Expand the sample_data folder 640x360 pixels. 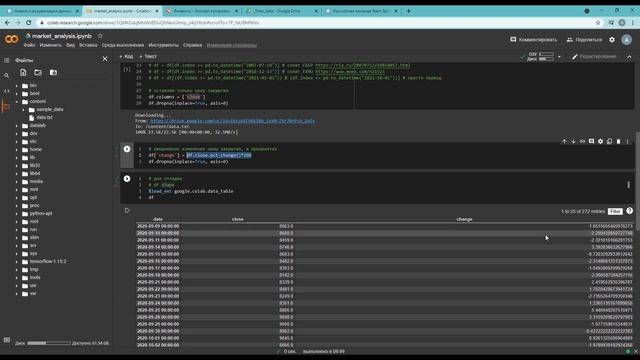[x=23, y=110]
